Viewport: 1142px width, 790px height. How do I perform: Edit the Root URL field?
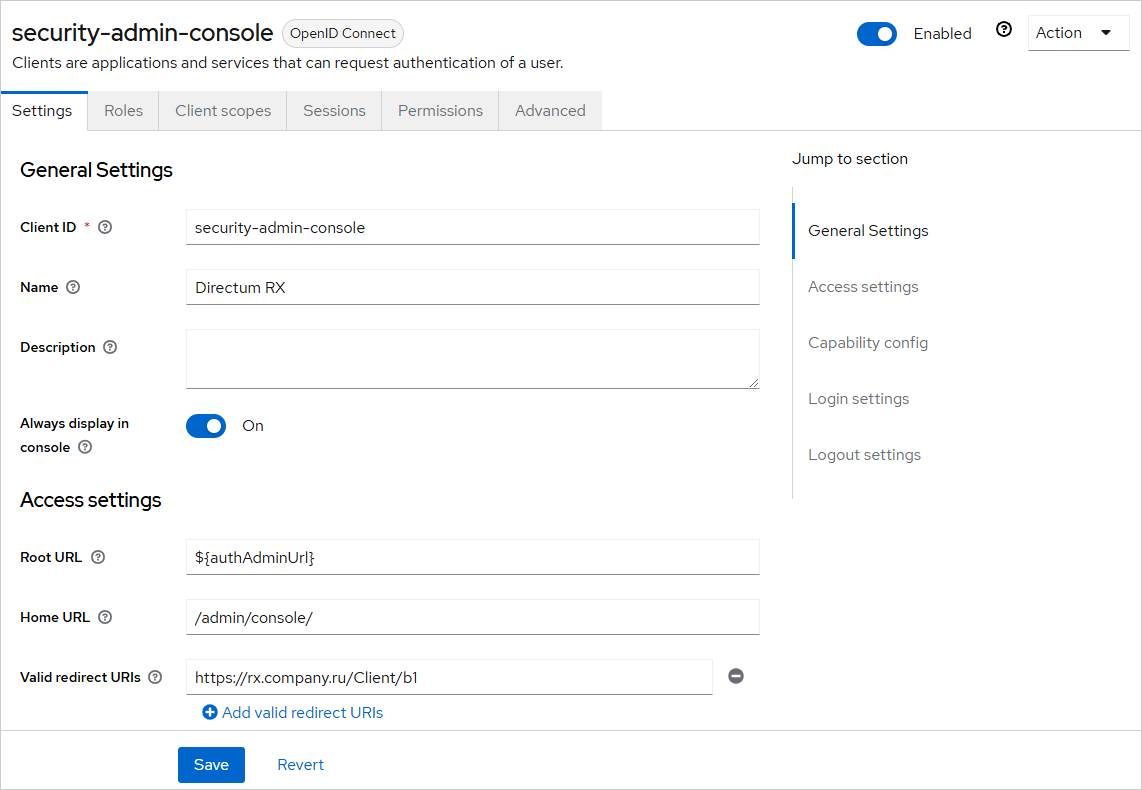tap(473, 557)
